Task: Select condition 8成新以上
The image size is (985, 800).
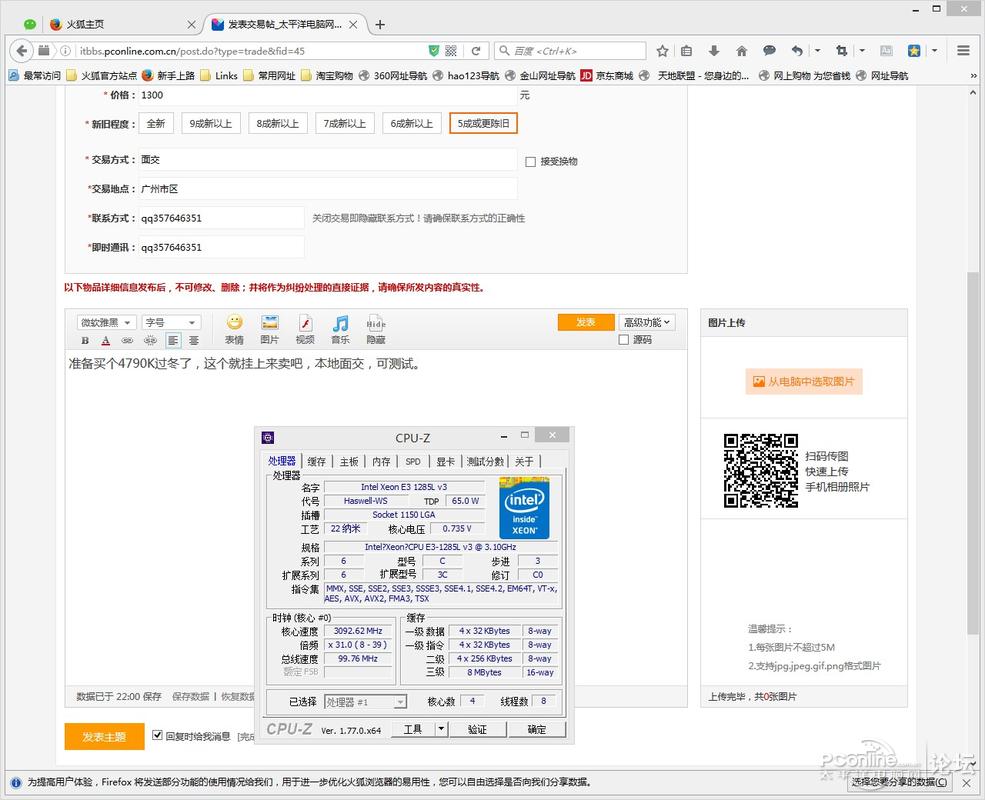Action: click(x=278, y=124)
